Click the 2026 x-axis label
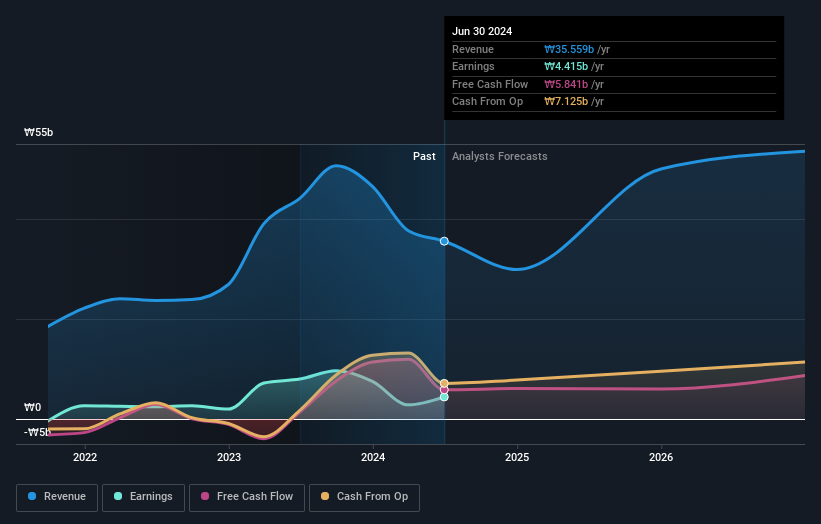Viewport: 821px width, 524px height. [661, 457]
